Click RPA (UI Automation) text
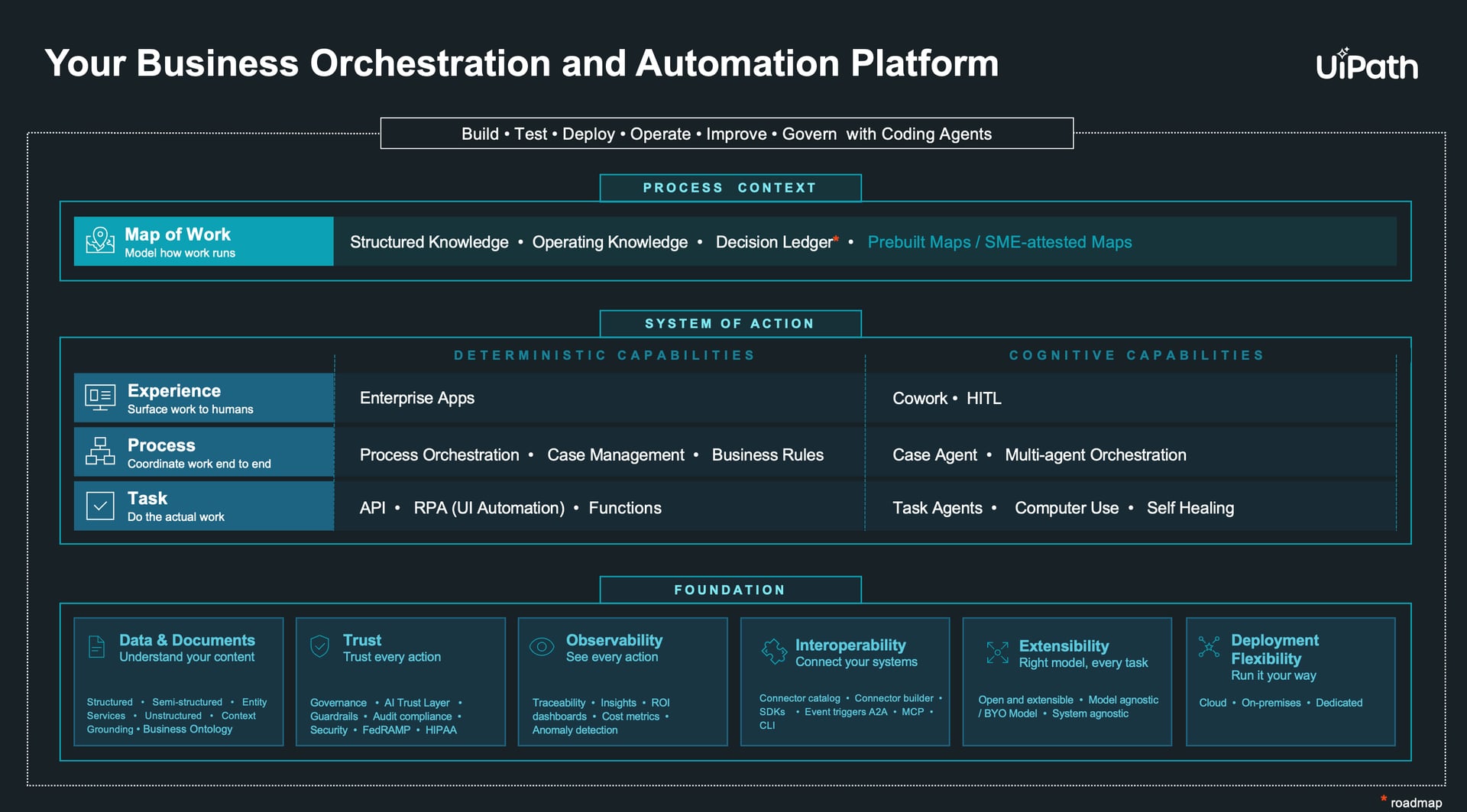 point(489,508)
